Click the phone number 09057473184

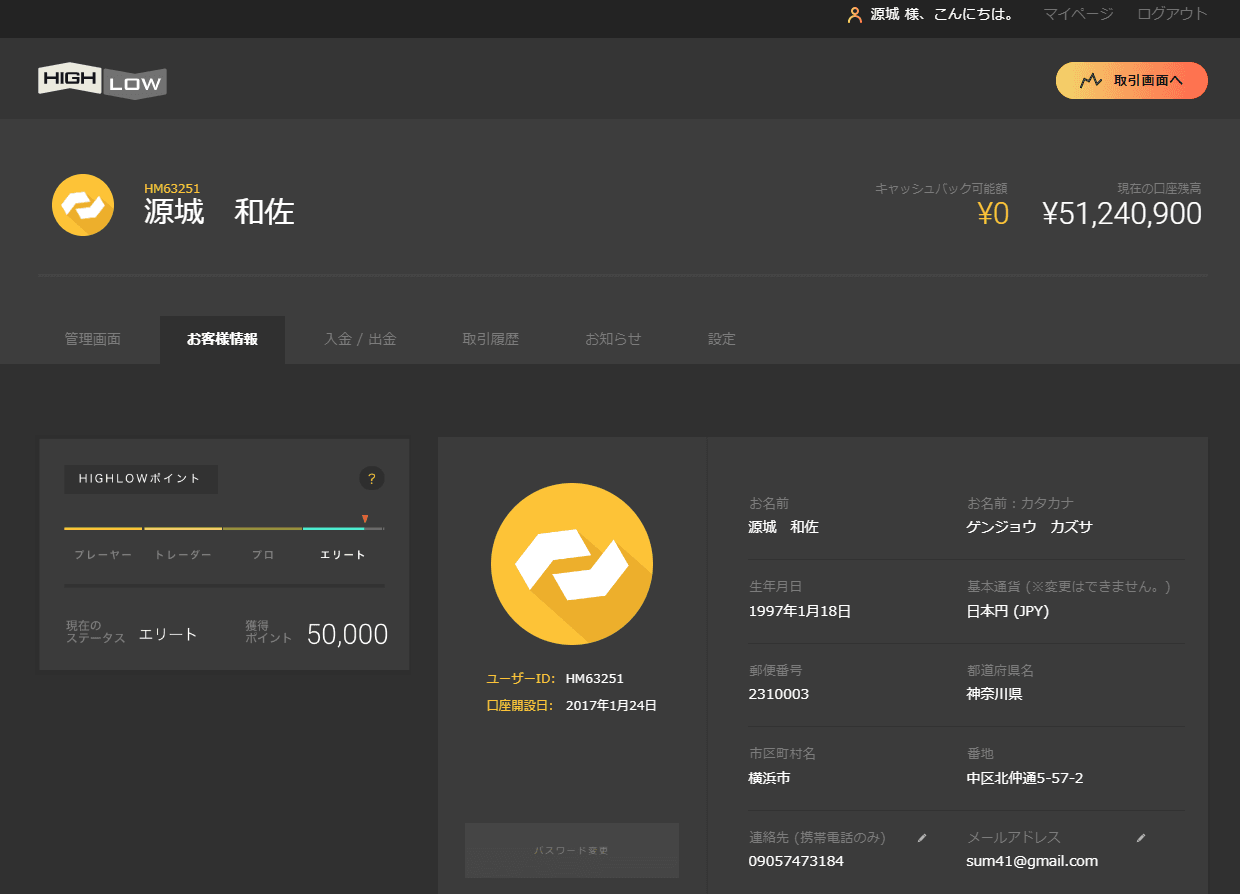[796, 861]
